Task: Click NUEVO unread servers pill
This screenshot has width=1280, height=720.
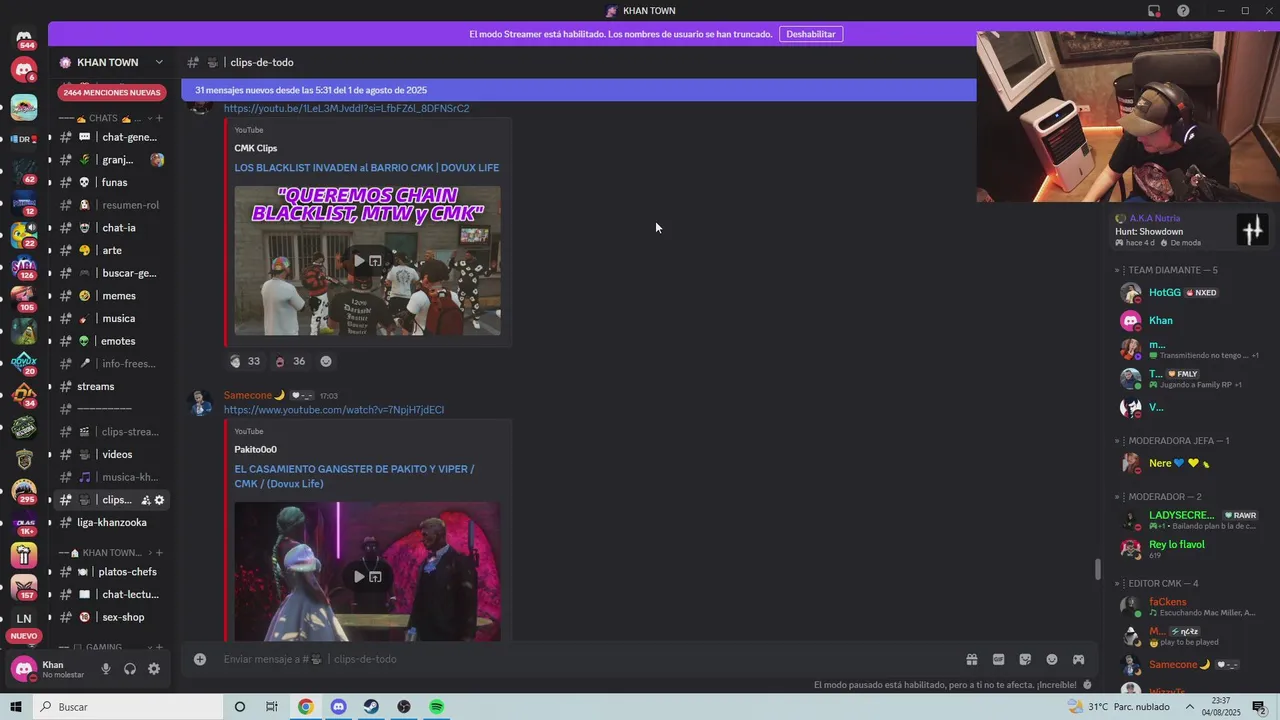Action: 24,636
